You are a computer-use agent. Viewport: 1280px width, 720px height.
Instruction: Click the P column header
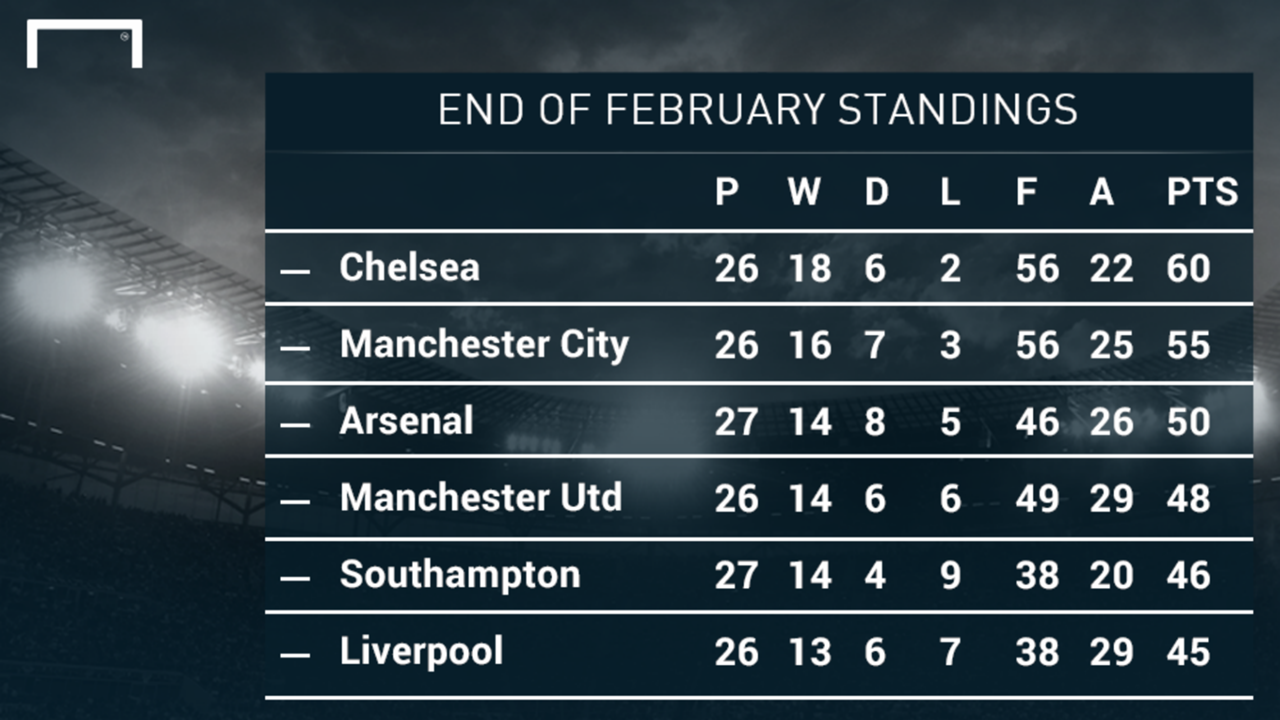coord(727,192)
